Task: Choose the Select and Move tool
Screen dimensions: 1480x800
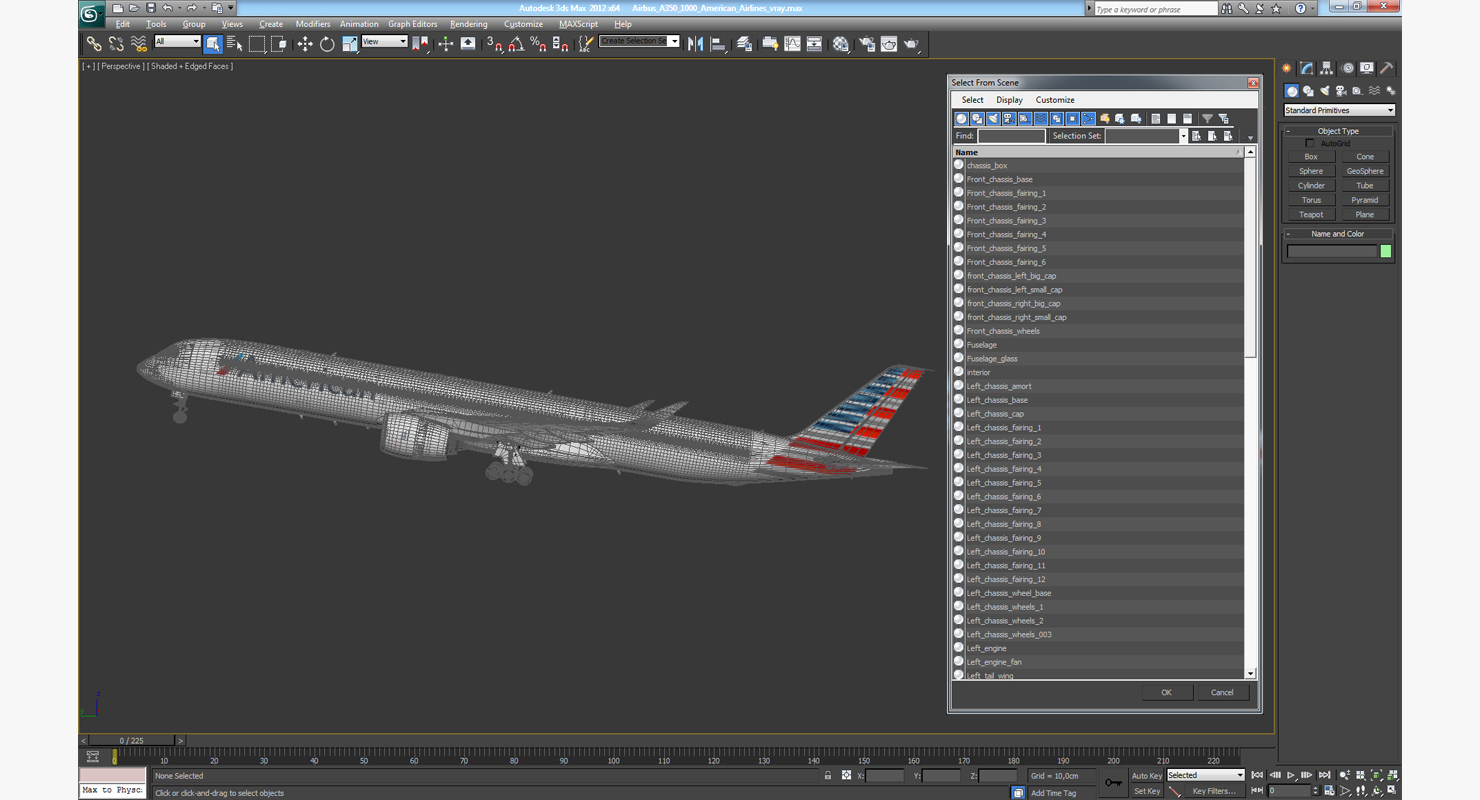Action: [x=305, y=44]
